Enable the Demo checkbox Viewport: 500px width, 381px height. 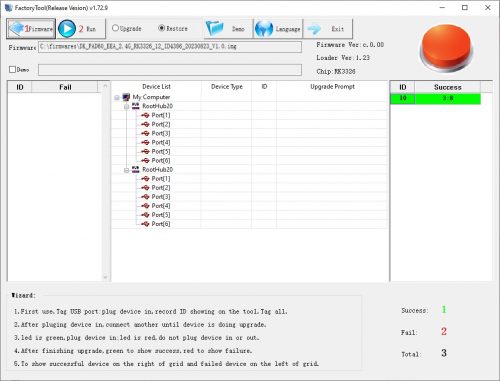[13, 69]
